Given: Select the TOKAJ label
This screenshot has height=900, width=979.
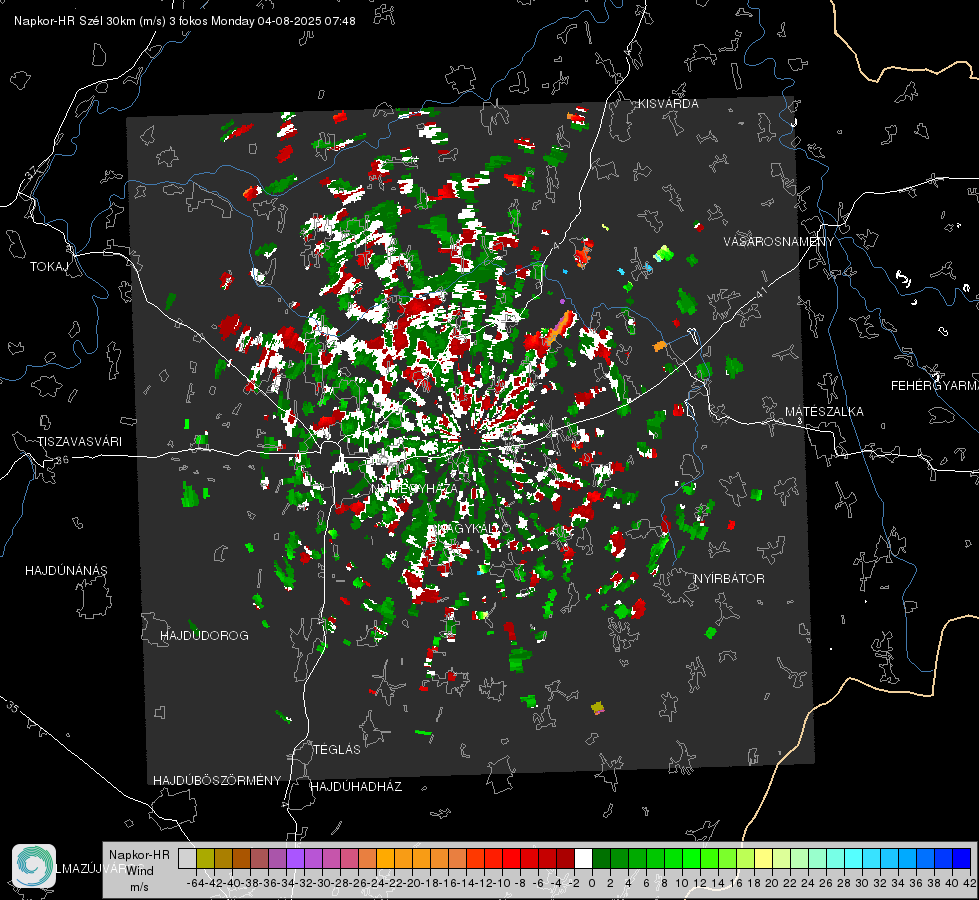Looking at the screenshot, I should click(x=49, y=267).
